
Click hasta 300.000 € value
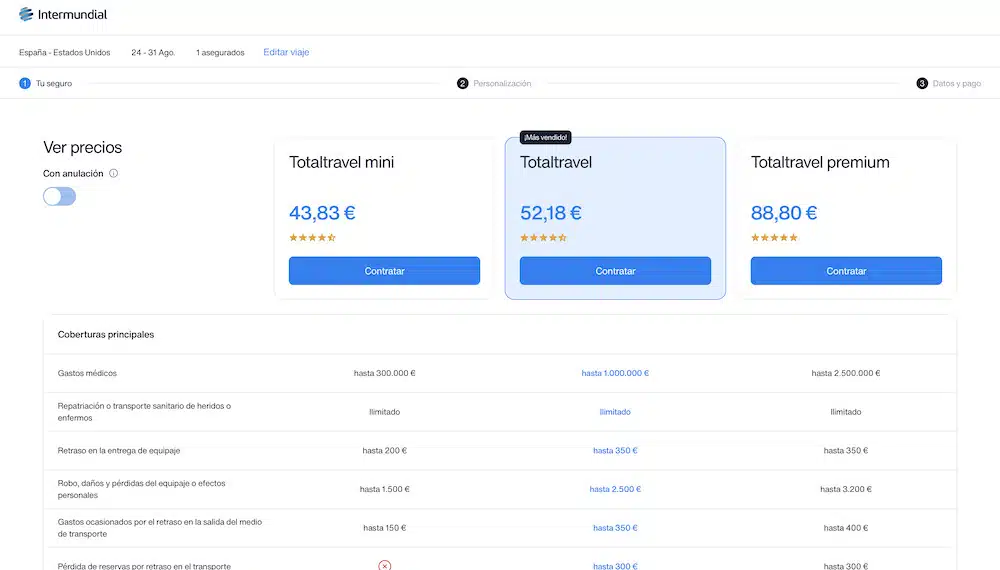pos(385,373)
